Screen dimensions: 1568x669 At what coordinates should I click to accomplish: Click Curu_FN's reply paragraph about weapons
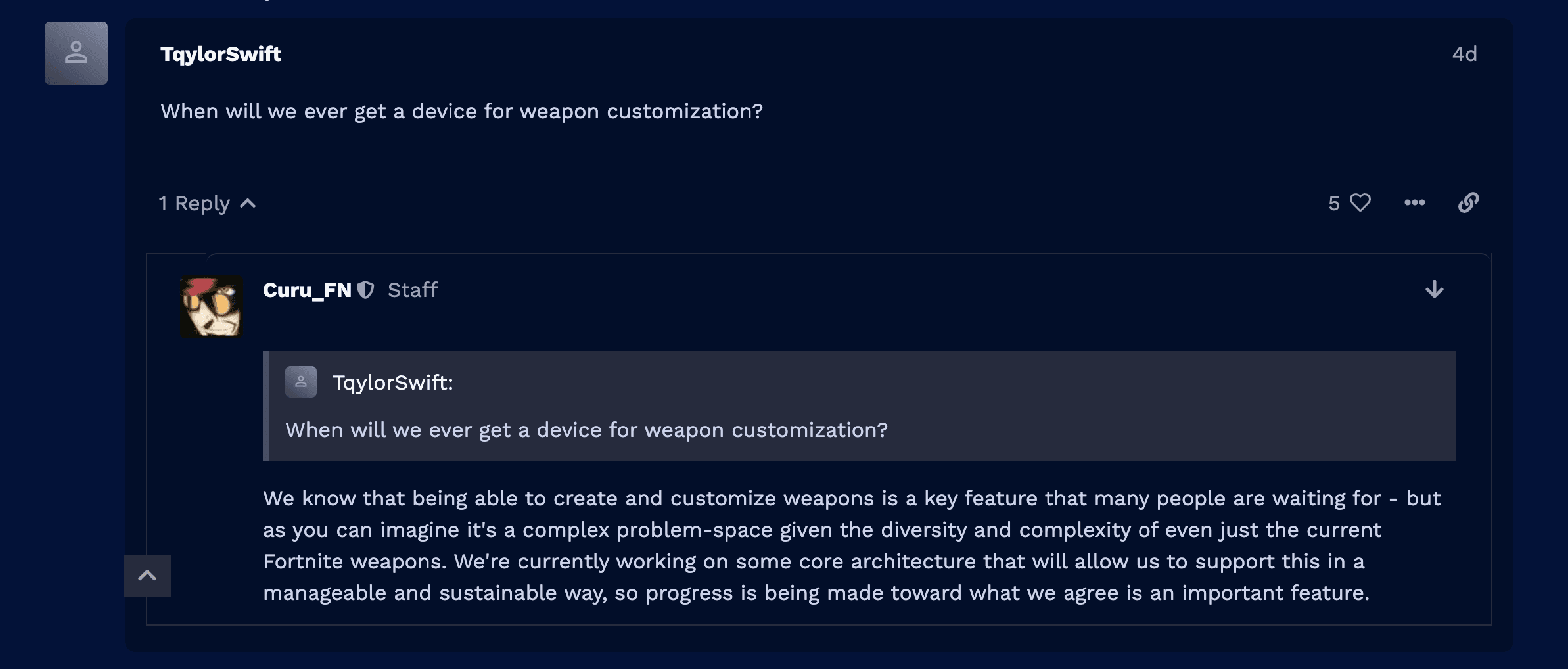tap(852, 545)
